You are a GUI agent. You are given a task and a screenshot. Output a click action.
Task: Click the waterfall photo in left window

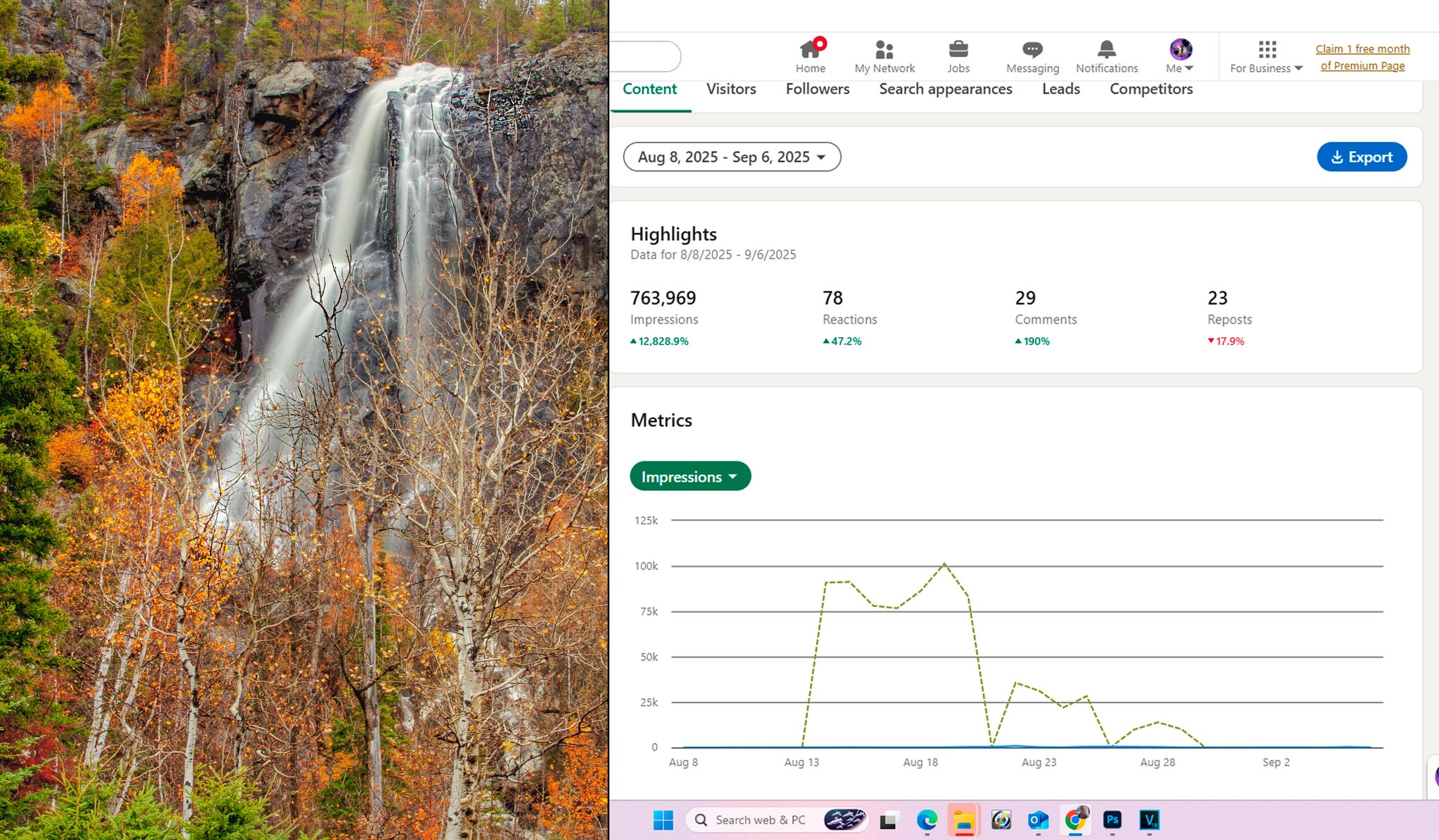click(x=304, y=420)
